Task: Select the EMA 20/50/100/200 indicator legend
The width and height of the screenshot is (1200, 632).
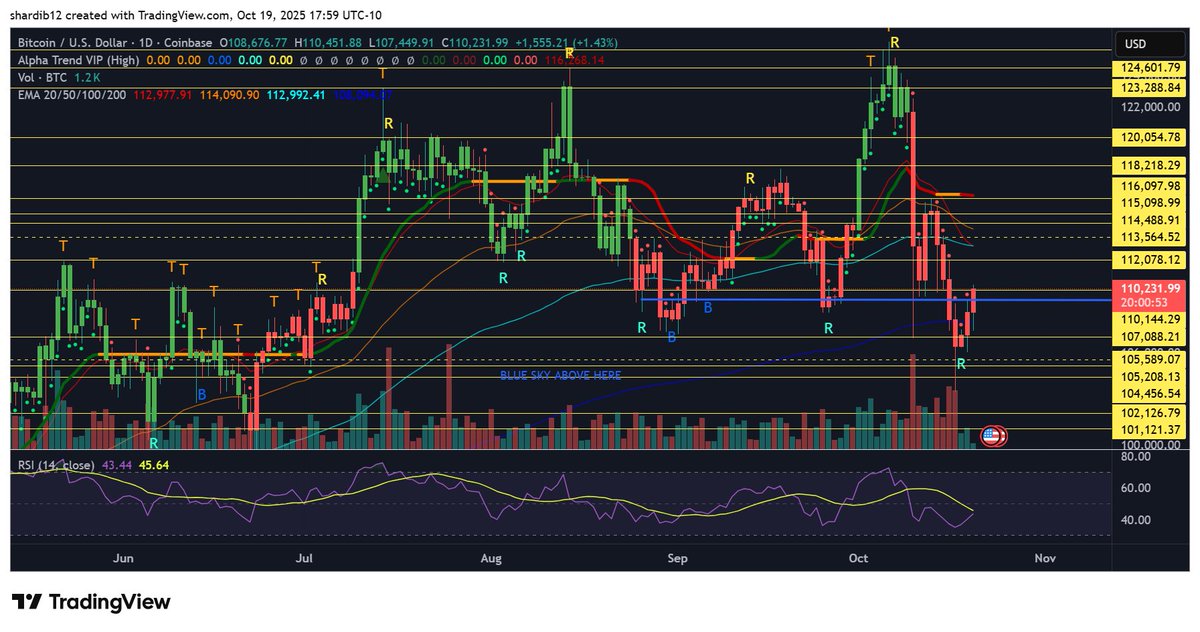Action: [71, 94]
